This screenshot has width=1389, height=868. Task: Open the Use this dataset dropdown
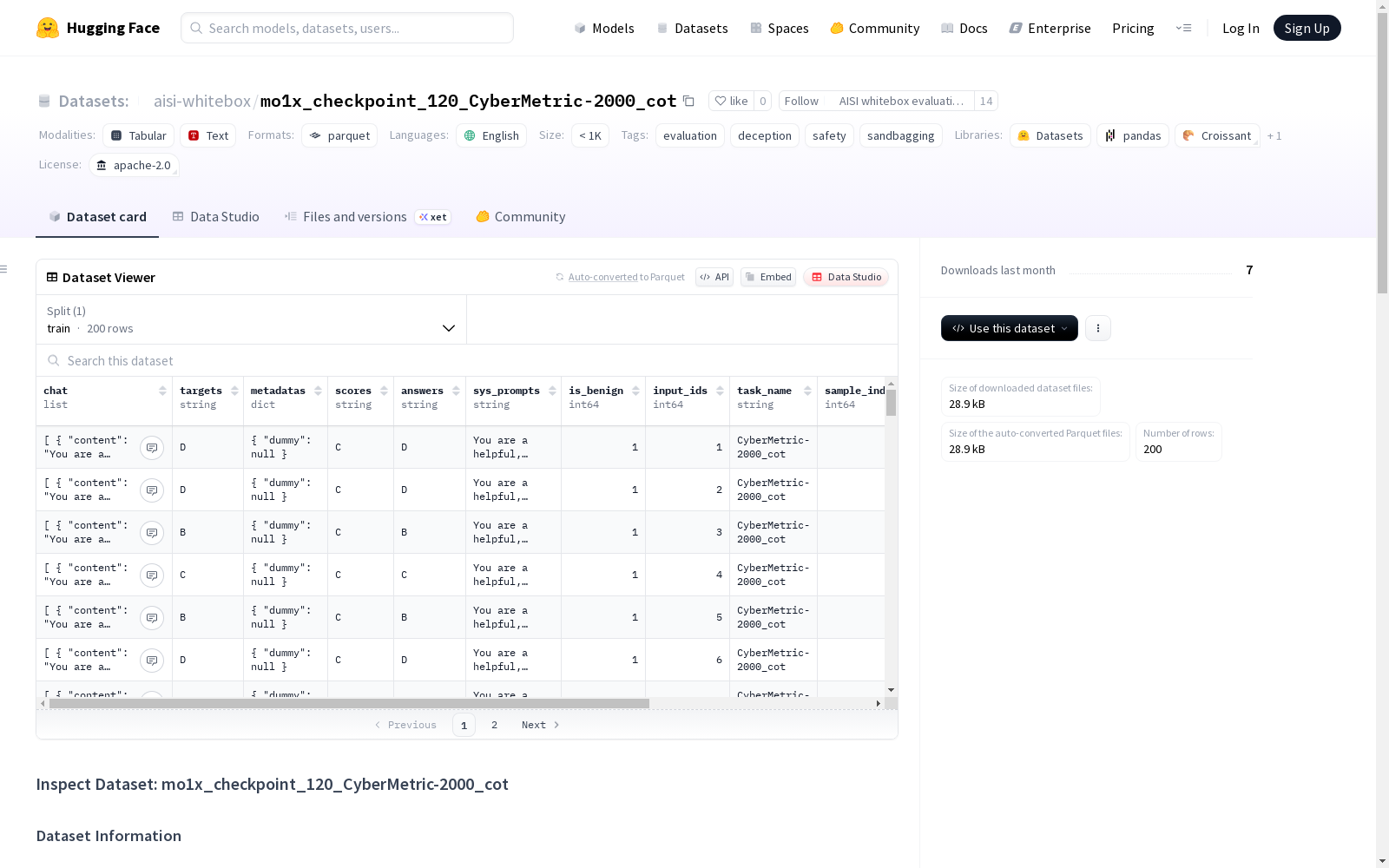(x=1010, y=328)
